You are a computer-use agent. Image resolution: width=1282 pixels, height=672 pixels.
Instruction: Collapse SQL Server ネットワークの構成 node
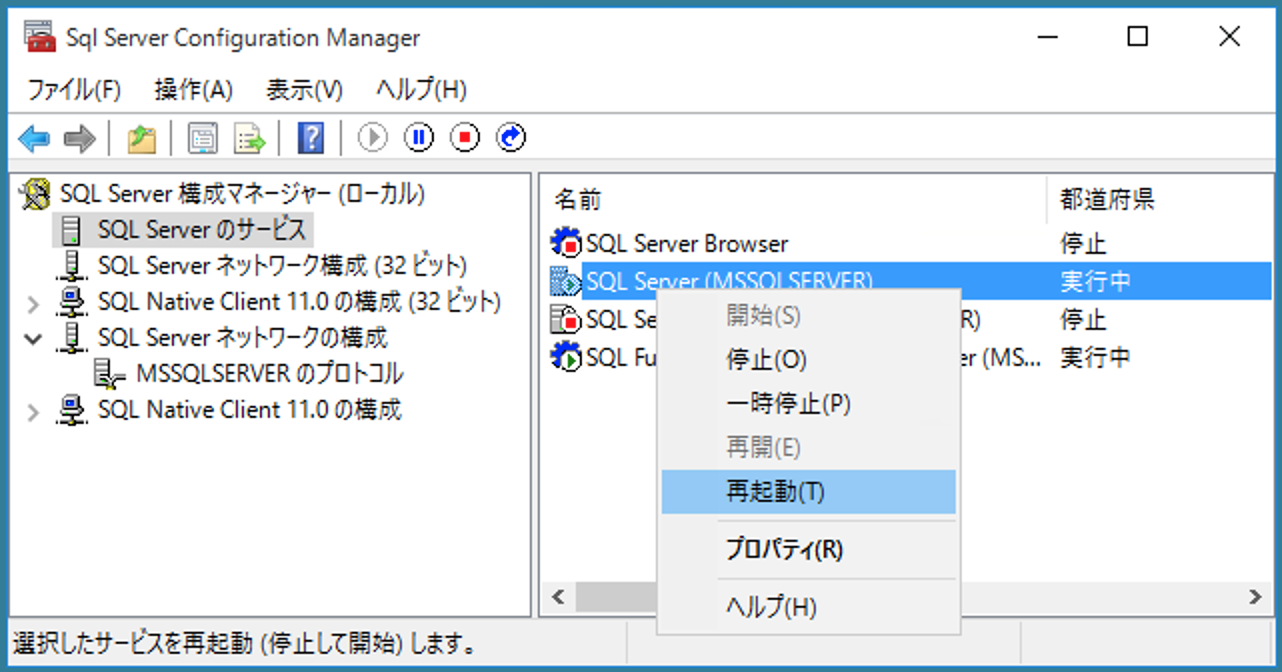click(33, 339)
